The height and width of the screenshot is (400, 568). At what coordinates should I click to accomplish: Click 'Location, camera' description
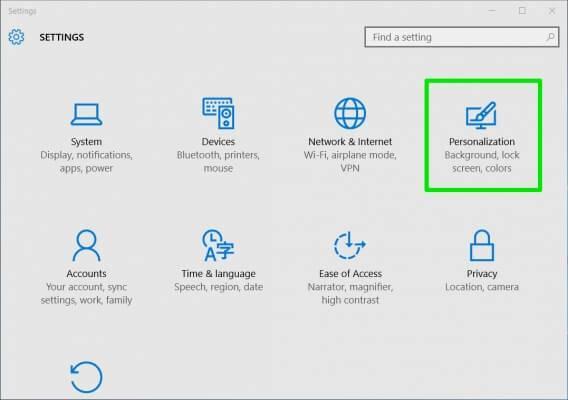[482, 287]
